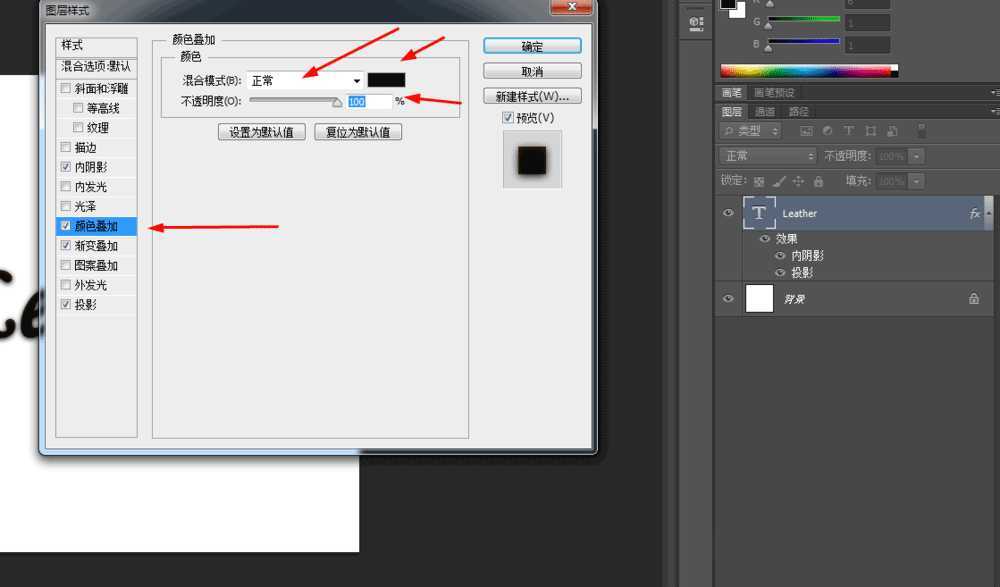
Task: Enable lock transparent pixels in Layers panel
Action: pyautogui.click(x=758, y=181)
